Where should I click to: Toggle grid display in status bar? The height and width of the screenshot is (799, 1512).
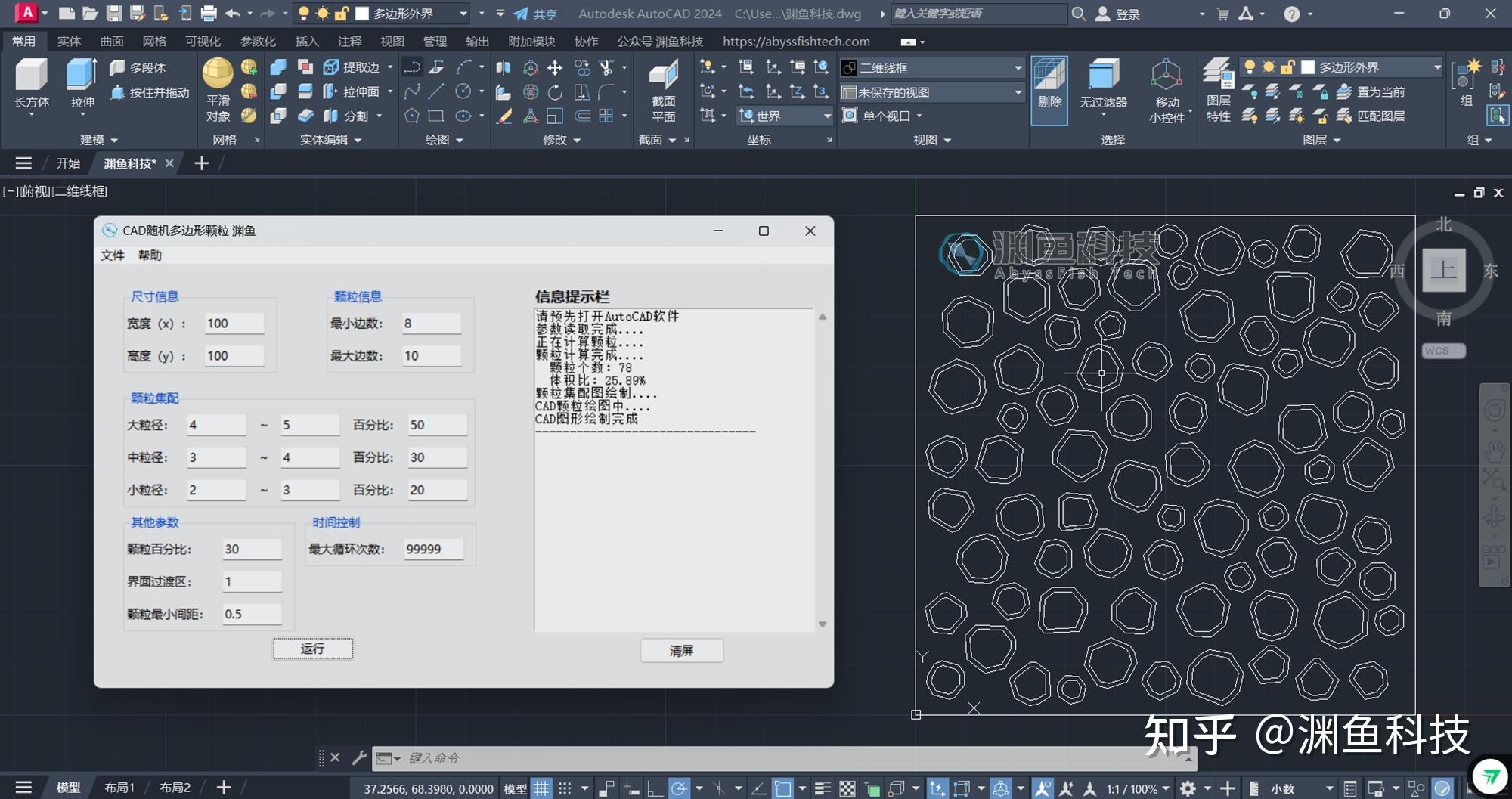[541, 788]
